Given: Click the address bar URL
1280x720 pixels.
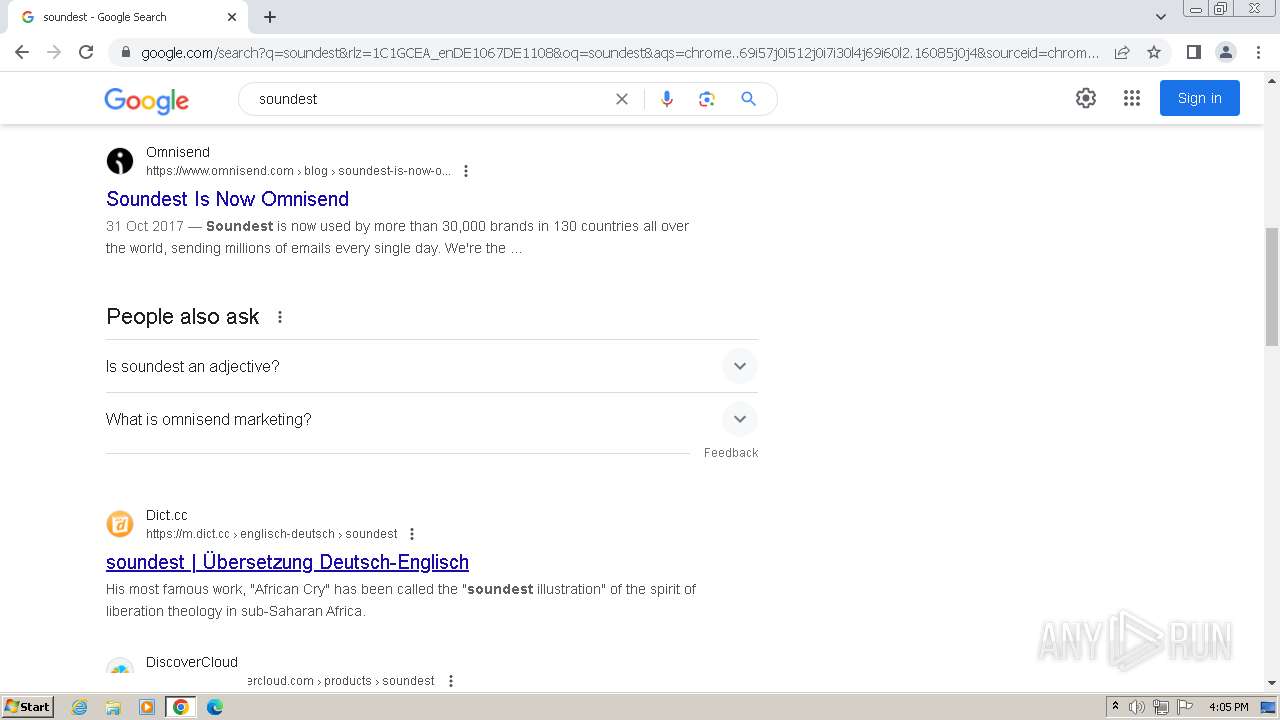Looking at the screenshot, I should (x=620, y=53).
